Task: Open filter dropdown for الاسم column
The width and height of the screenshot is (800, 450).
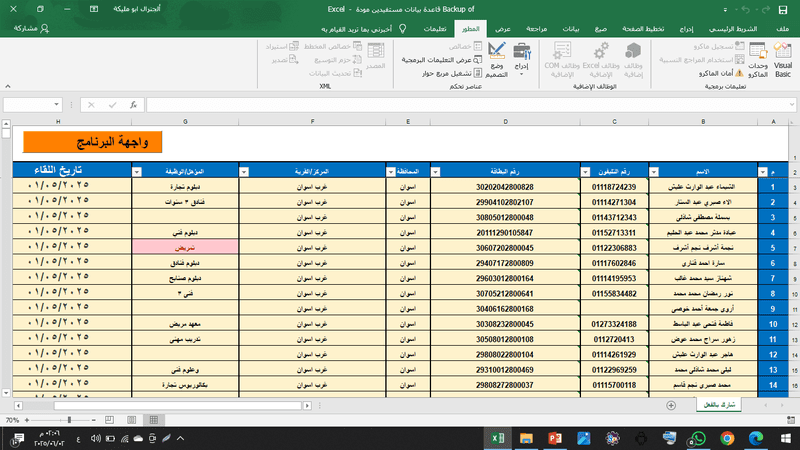Action: point(655,172)
